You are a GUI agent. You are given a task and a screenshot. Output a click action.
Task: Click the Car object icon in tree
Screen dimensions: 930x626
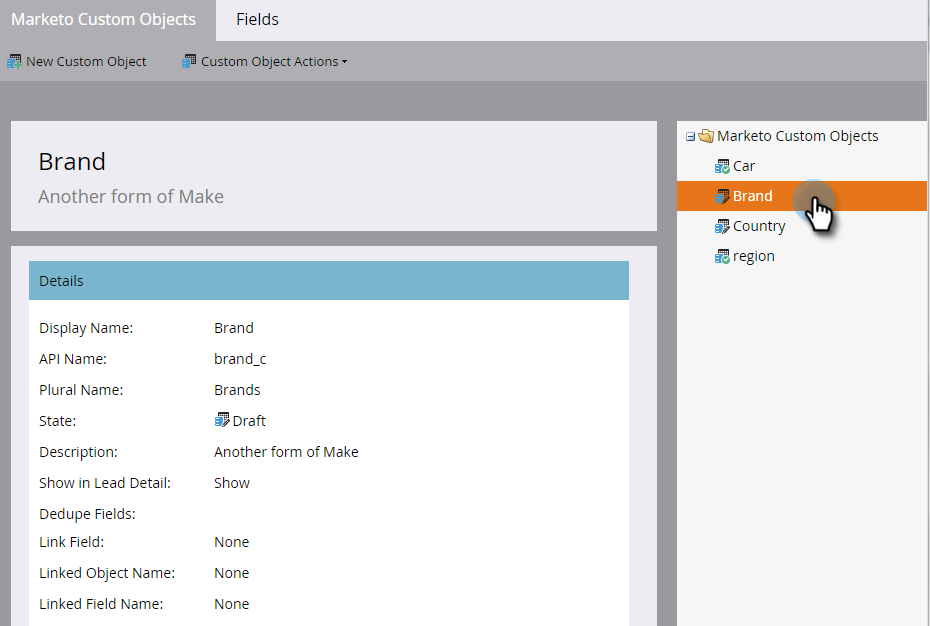coord(722,166)
